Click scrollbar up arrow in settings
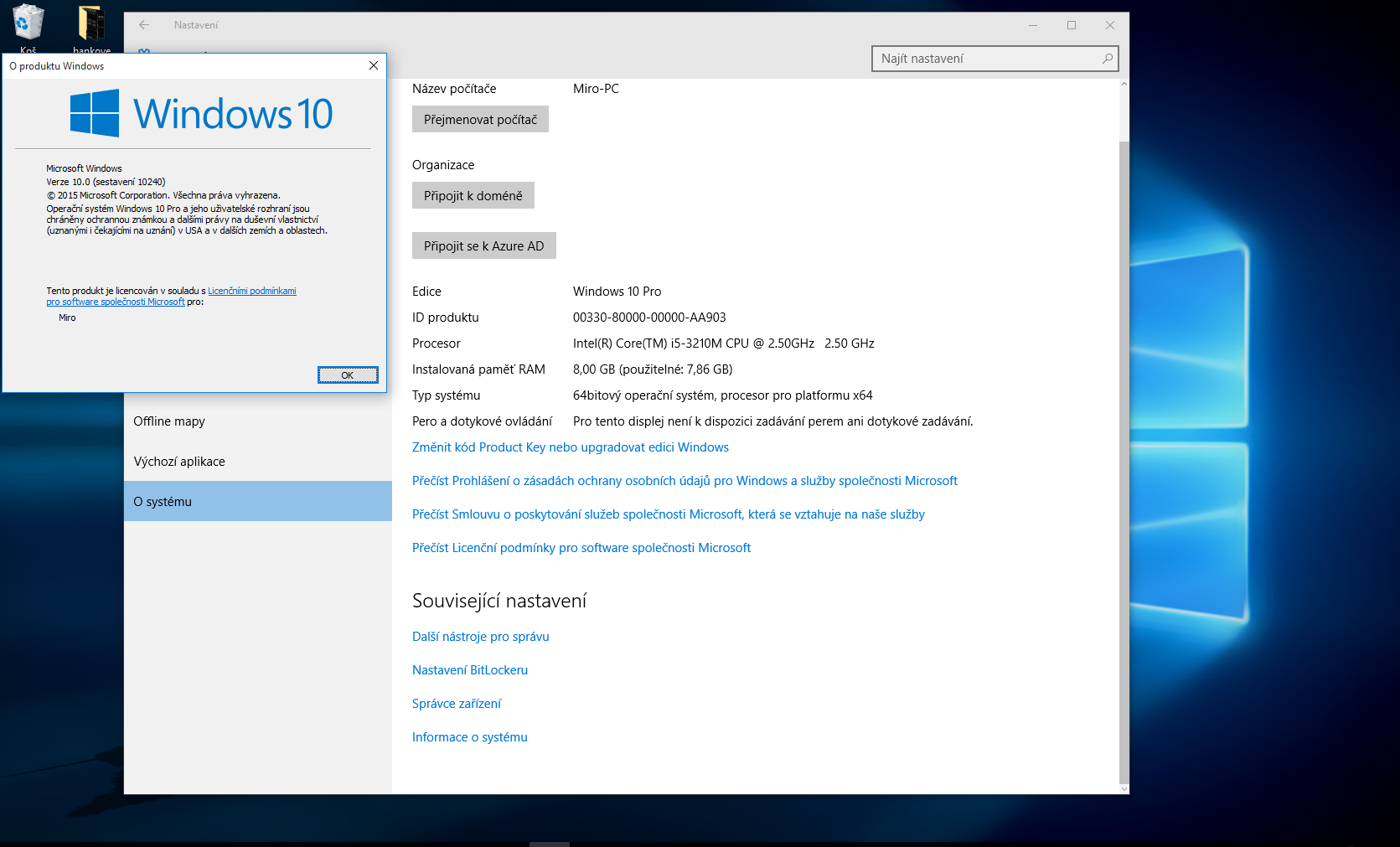The height and width of the screenshot is (847, 1400). [x=1124, y=84]
